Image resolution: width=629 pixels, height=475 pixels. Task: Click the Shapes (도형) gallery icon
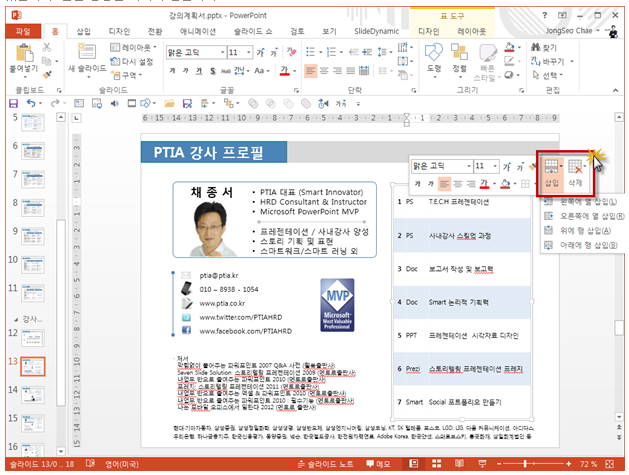pos(434,52)
